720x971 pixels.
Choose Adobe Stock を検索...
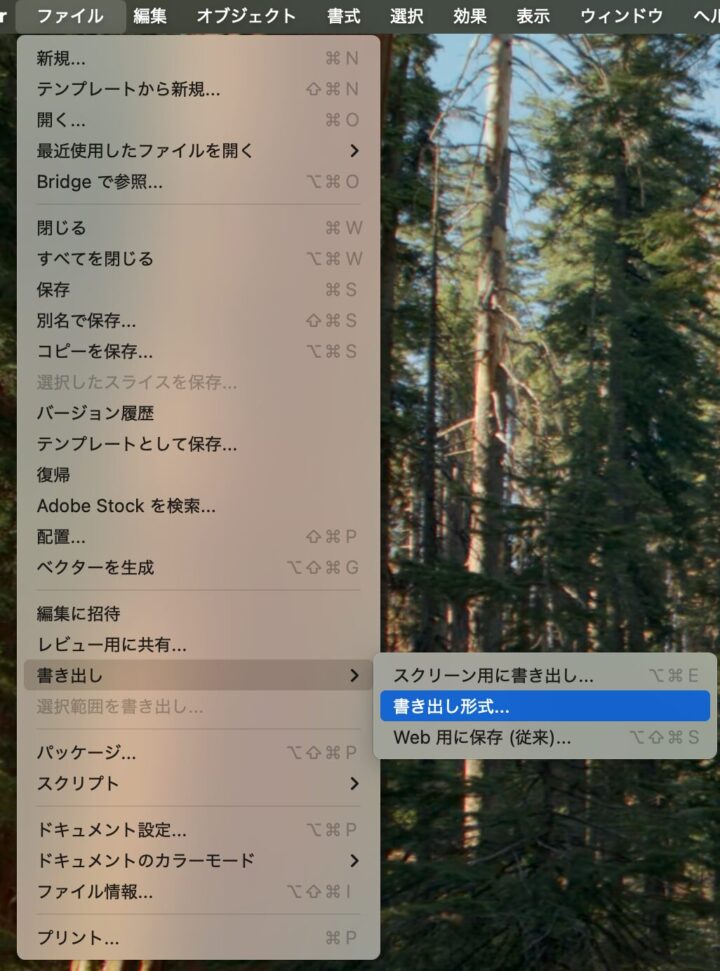pos(198,506)
